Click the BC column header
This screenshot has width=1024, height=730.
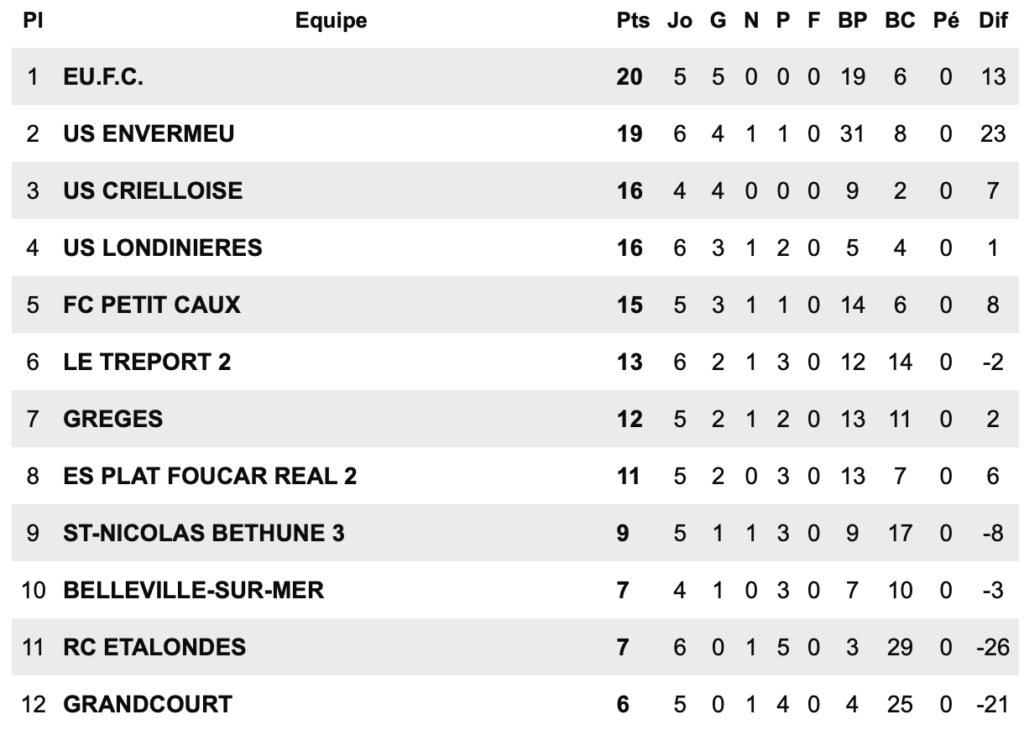[900, 20]
